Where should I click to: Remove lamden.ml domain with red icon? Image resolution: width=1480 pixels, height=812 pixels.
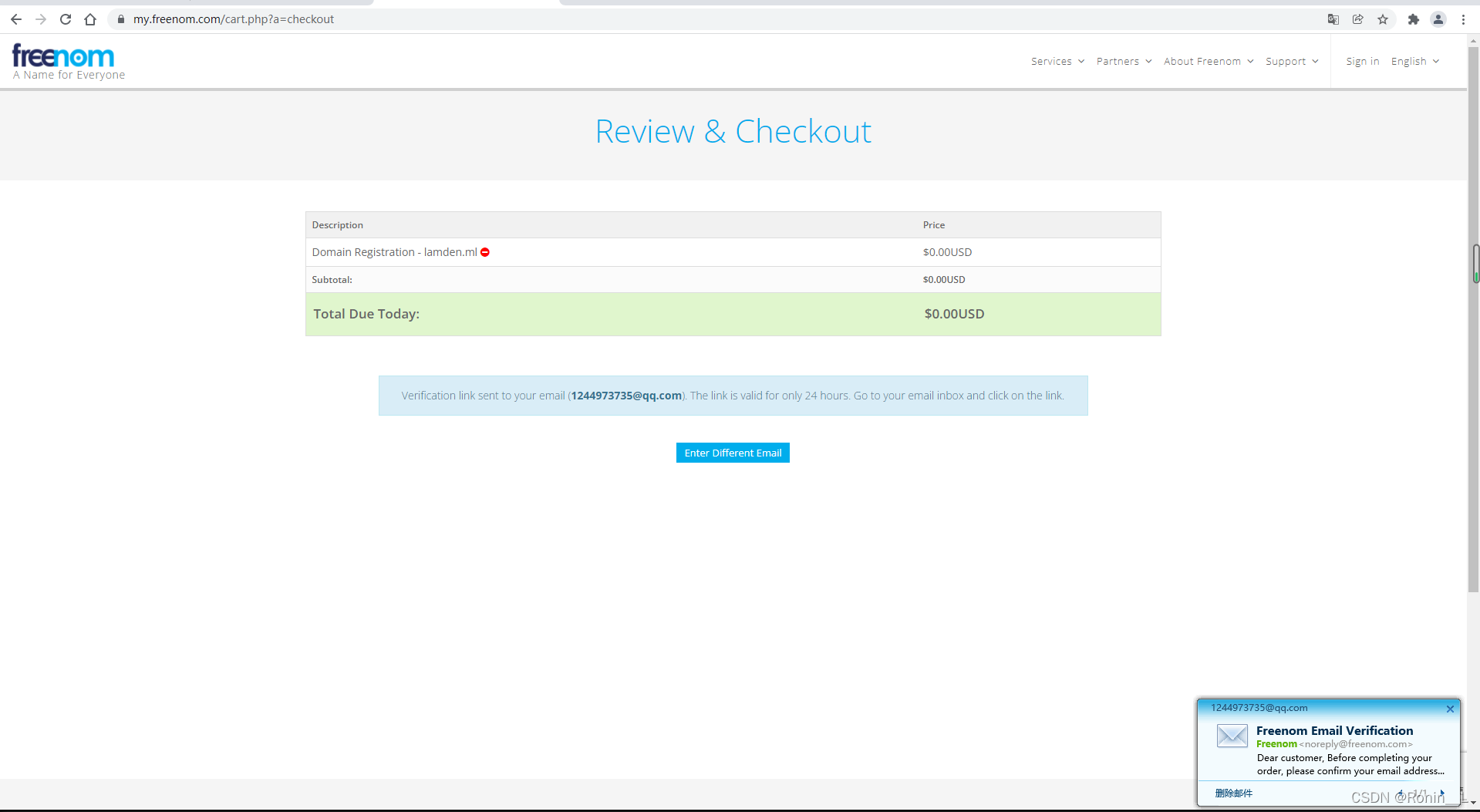pos(485,252)
